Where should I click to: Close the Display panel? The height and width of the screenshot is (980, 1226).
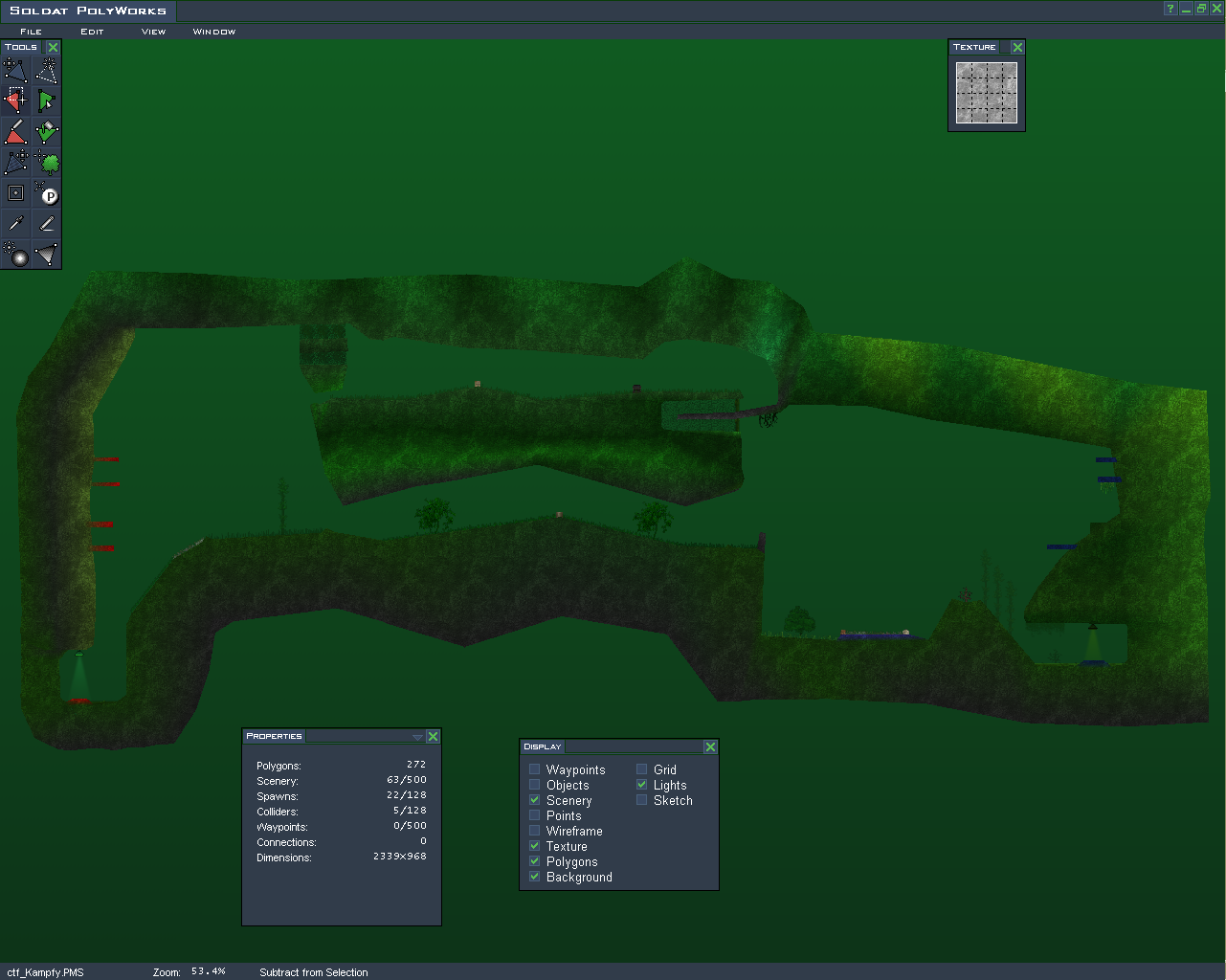[x=710, y=746]
